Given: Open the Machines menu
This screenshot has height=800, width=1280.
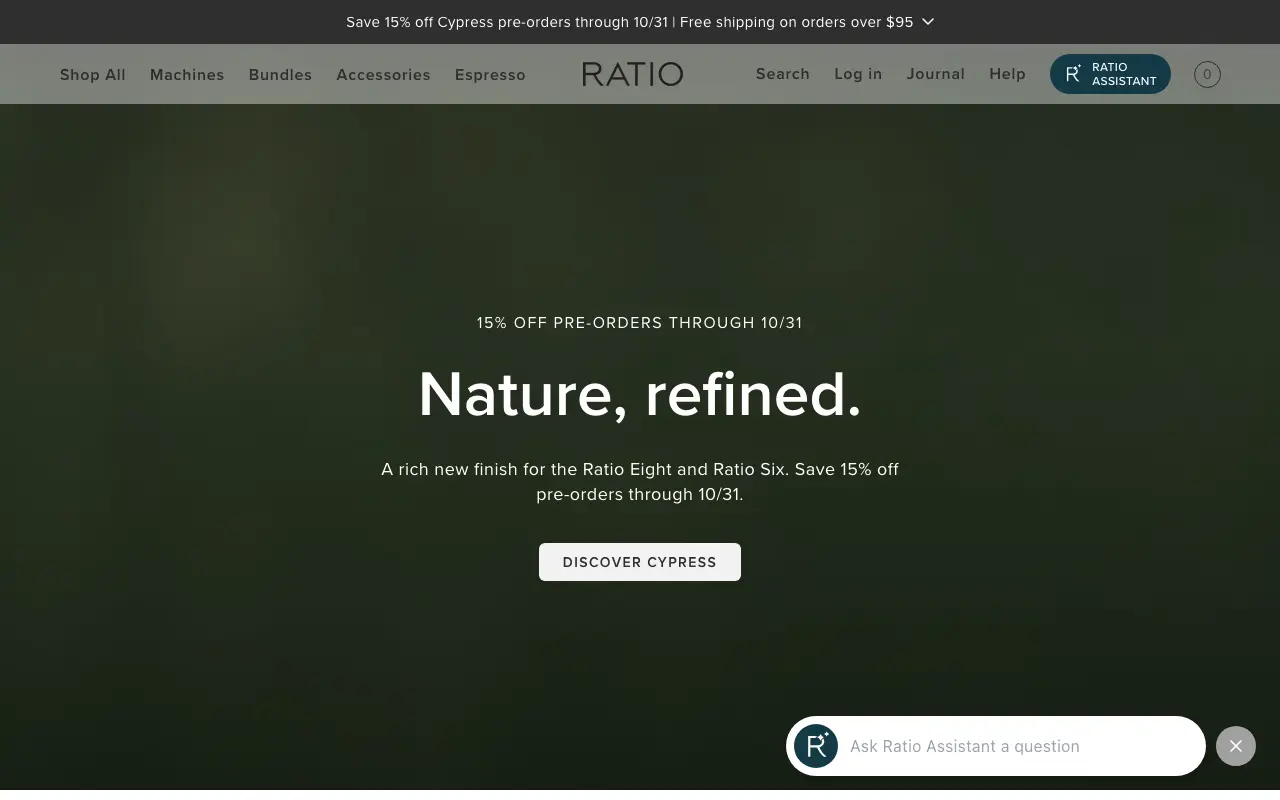Looking at the screenshot, I should [187, 75].
